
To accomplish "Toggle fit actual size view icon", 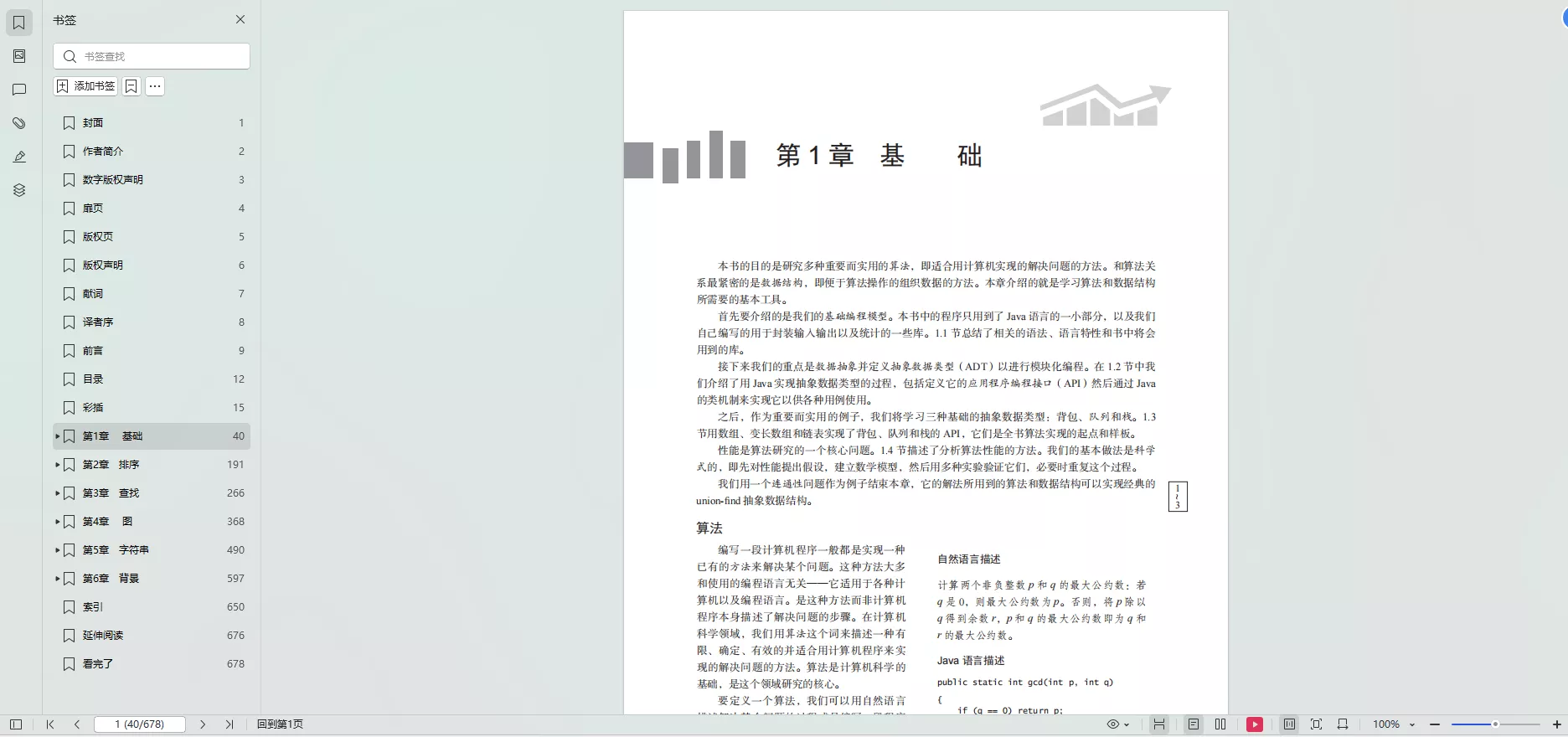I will (x=1289, y=724).
